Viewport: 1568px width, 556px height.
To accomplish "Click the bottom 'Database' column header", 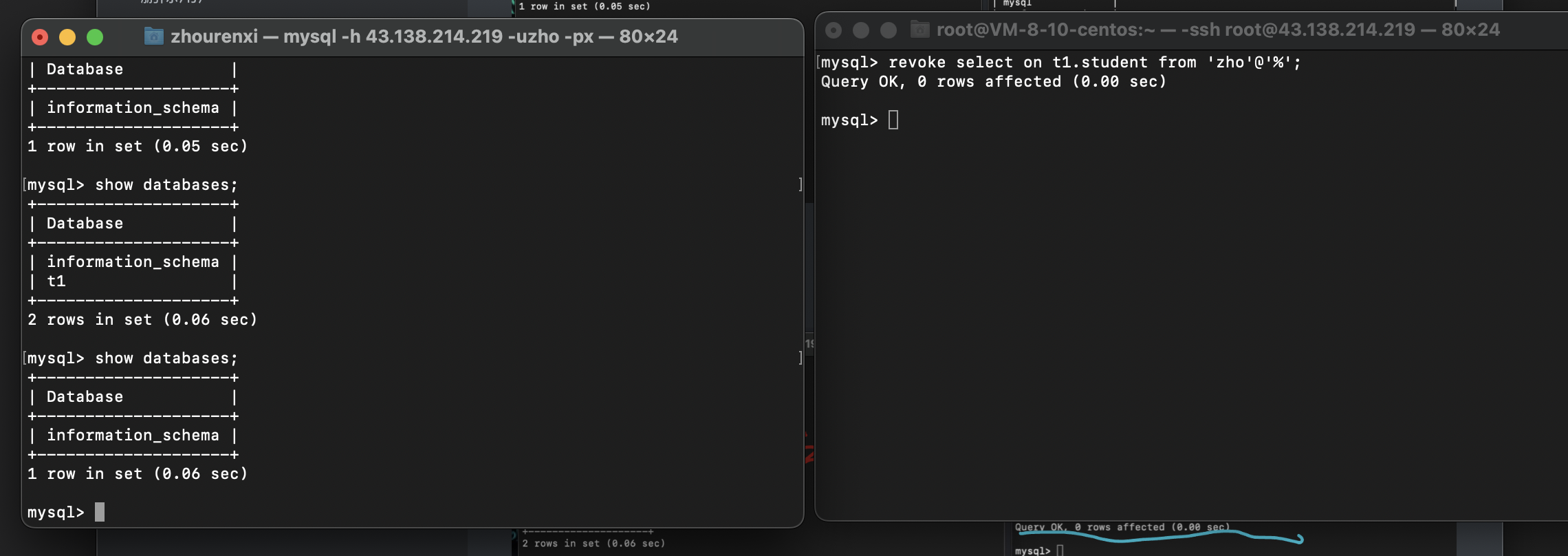I will click(x=85, y=397).
